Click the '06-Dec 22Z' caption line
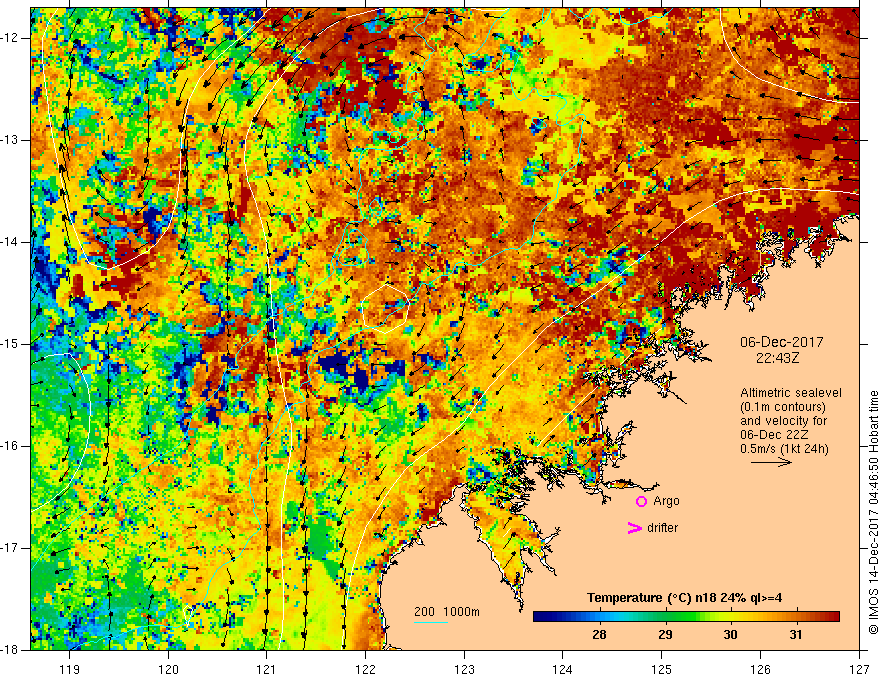 coord(774,435)
